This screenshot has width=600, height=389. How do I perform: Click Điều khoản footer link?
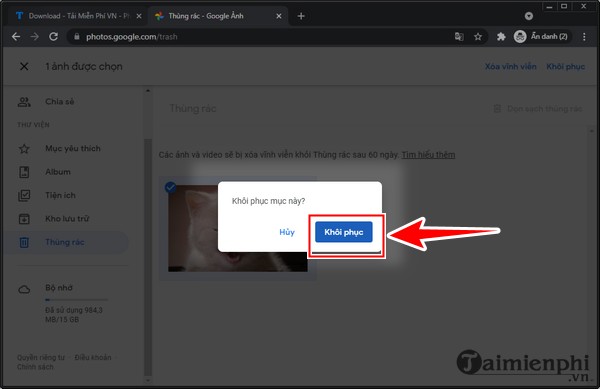click(93, 358)
